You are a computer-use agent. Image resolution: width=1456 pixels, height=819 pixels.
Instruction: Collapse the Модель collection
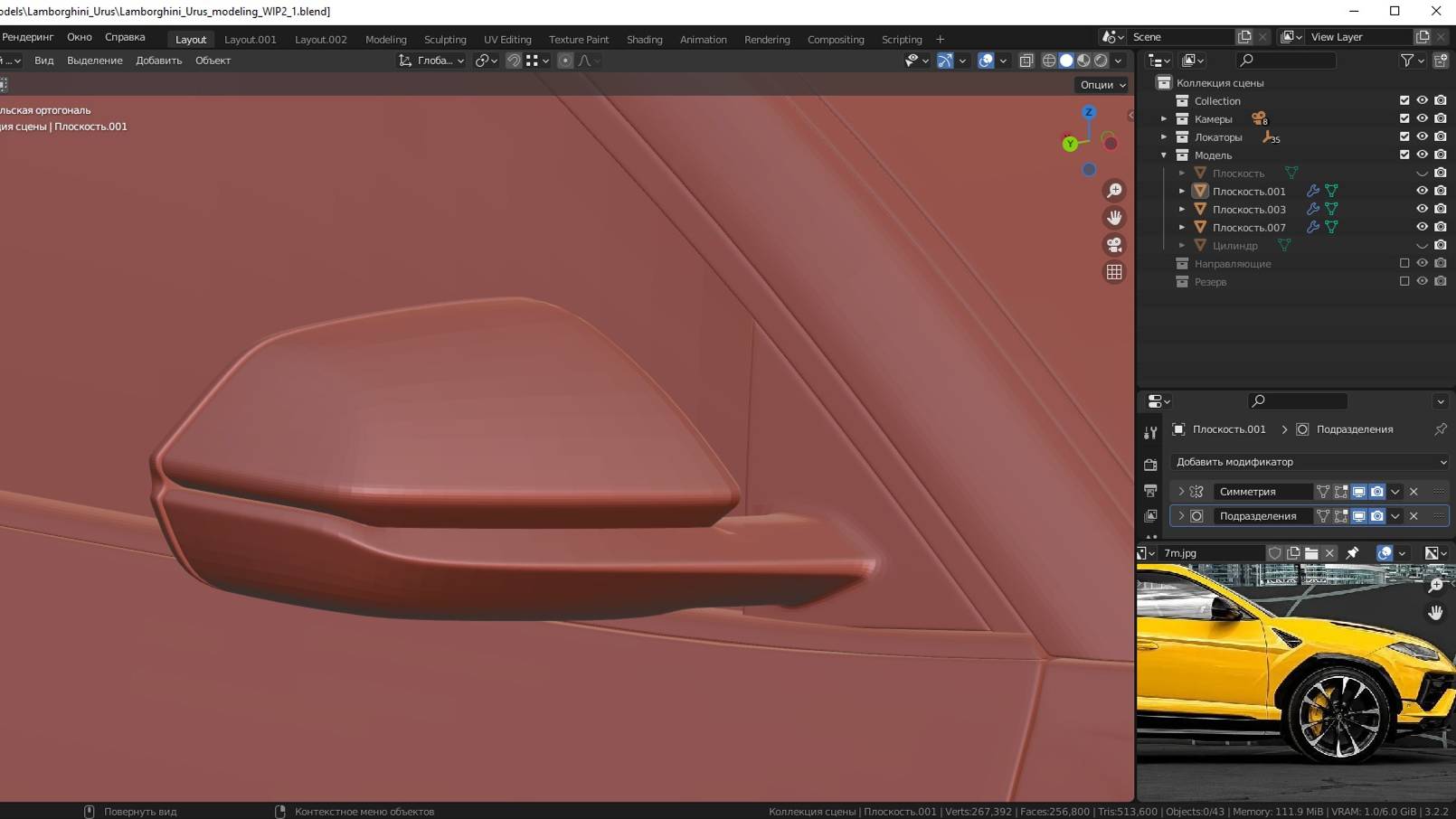tap(1164, 155)
